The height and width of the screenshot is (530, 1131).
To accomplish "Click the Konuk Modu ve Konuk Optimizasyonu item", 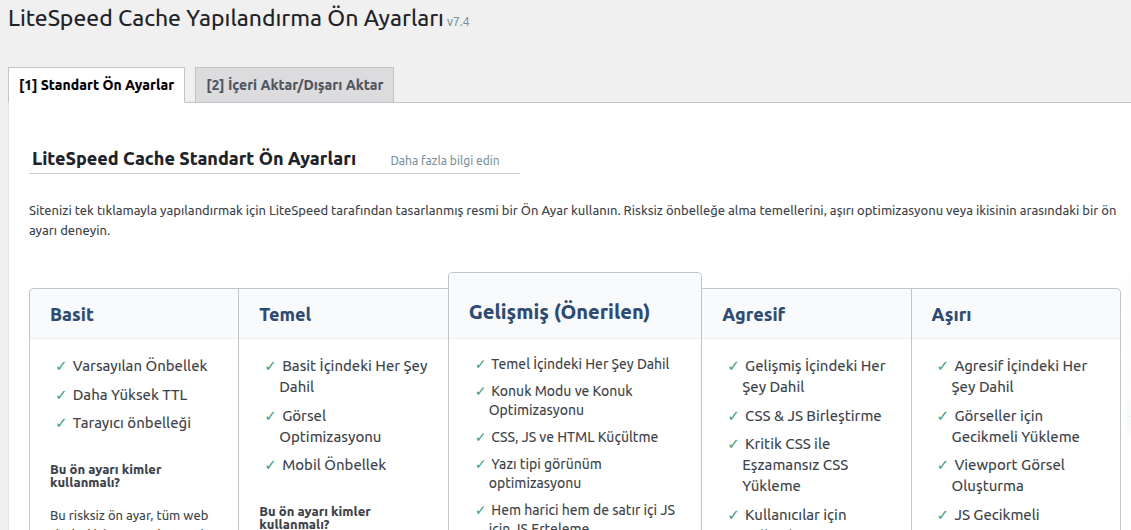I will click(x=560, y=400).
